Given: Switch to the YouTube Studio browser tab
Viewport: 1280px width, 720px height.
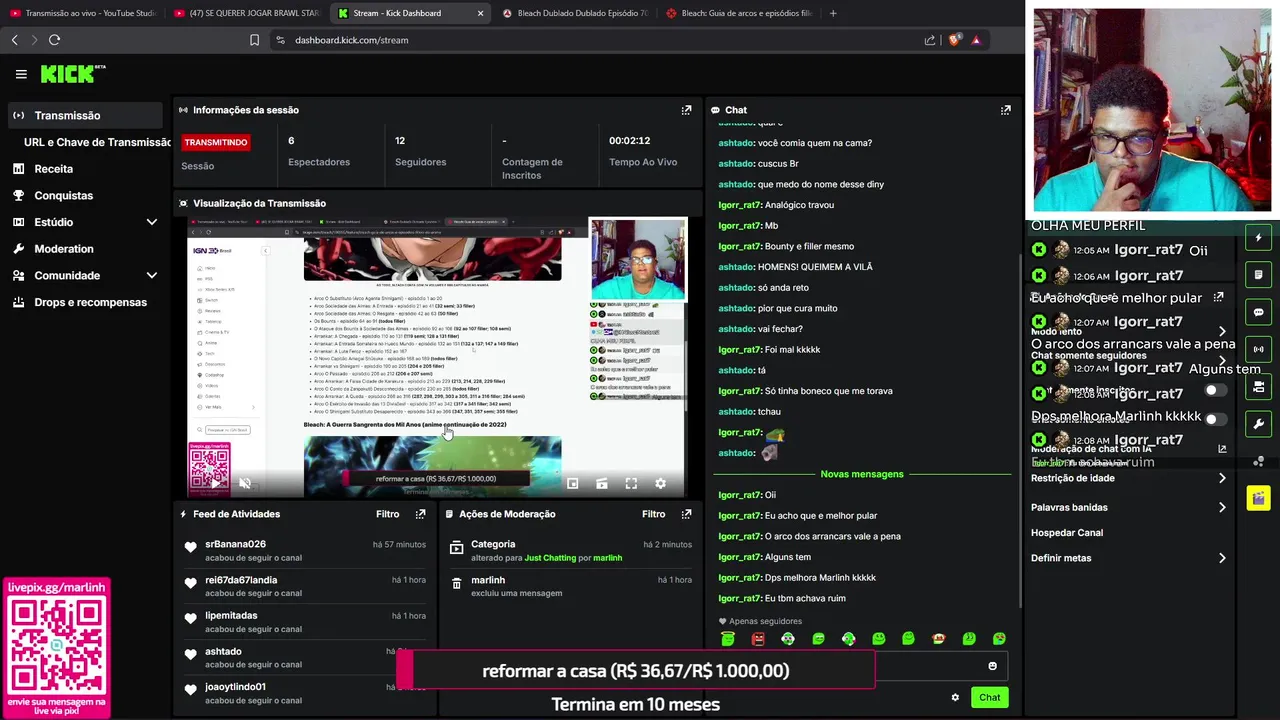Looking at the screenshot, I should pos(82,13).
